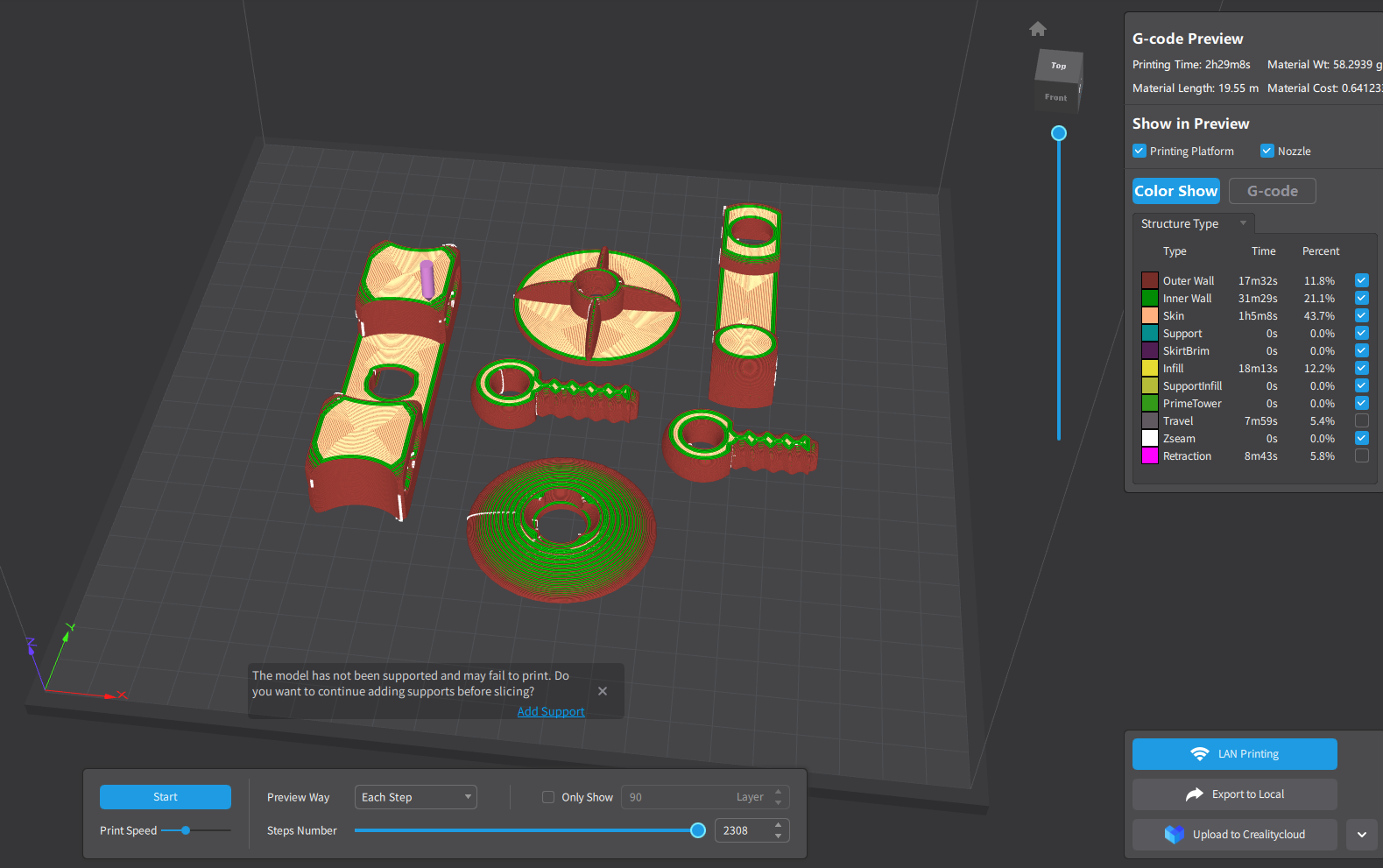Screen dimensions: 1383x868
Task: Click the Infill yellow color swatch
Action: point(1150,368)
